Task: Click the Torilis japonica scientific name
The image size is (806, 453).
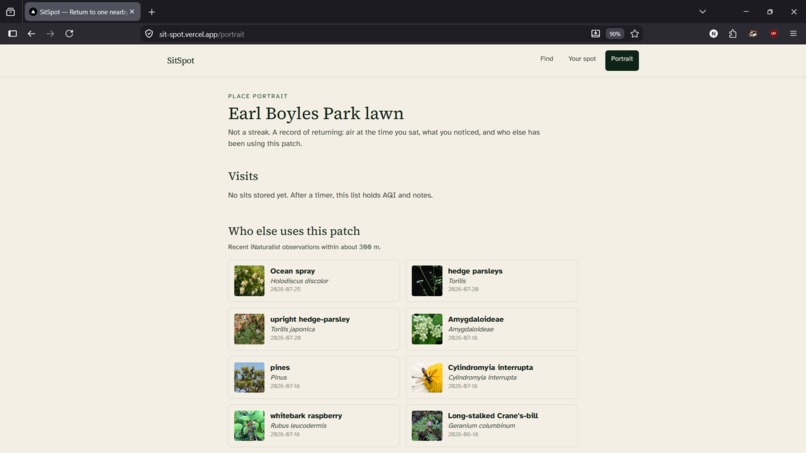Action: click(292, 329)
